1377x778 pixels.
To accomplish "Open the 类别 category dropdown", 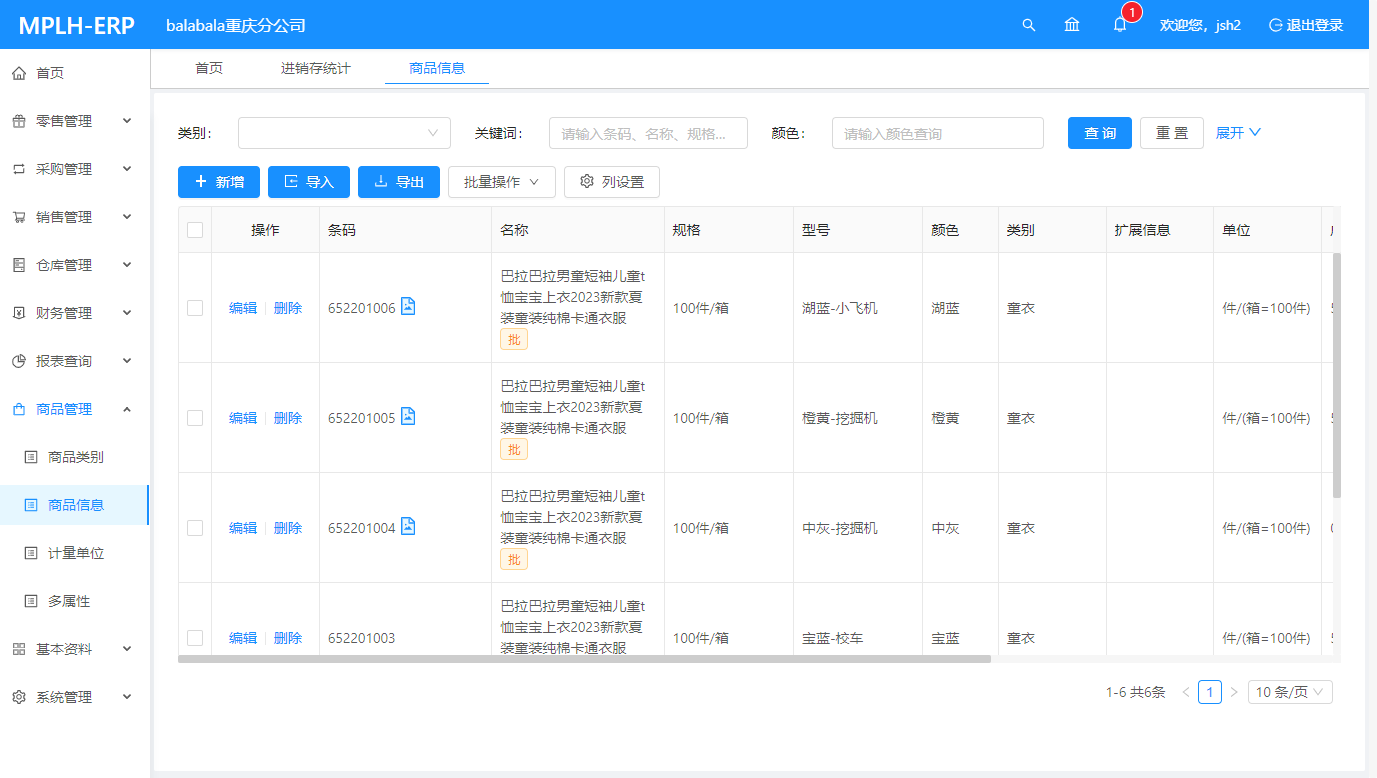I will [344, 133].
